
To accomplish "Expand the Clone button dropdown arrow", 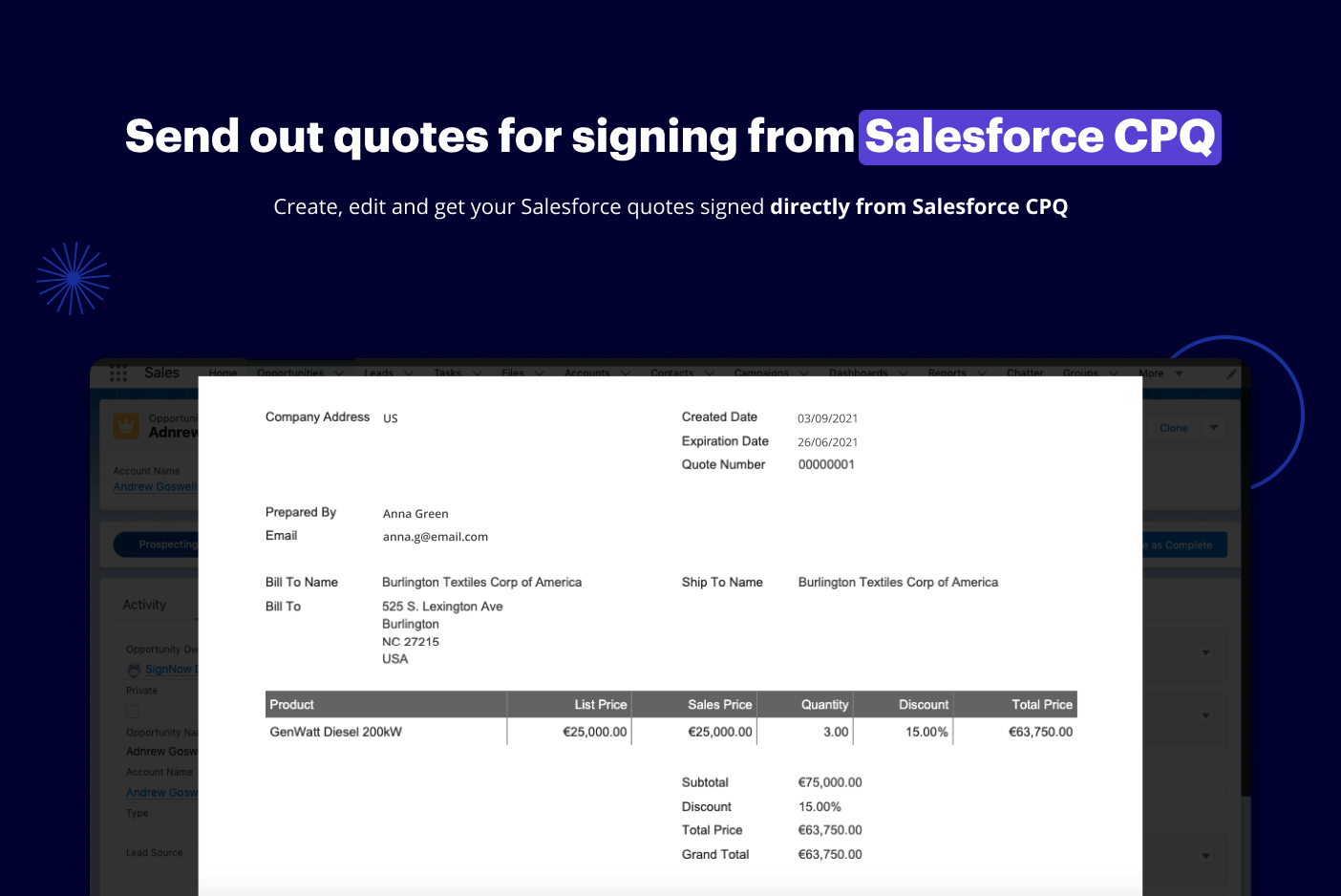I will coord(1214,427).
